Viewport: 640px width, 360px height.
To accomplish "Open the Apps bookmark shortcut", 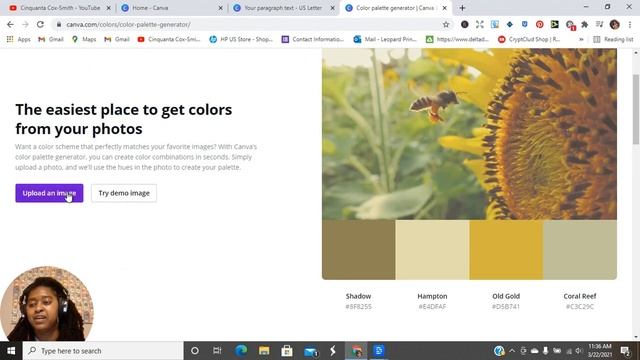I will click(x=18, y=39).
